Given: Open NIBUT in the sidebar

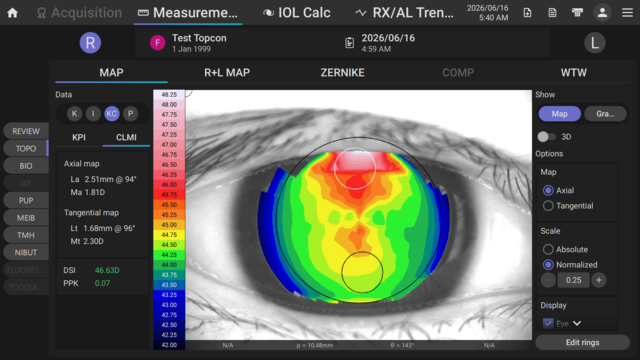Looking at the screenshot, I should tap(26, 253).
